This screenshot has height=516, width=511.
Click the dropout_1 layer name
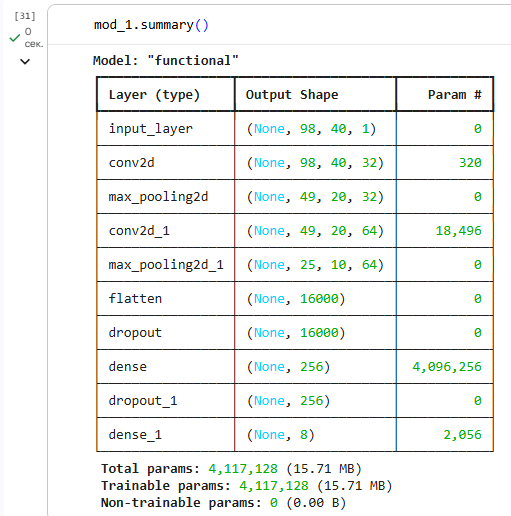click(143, 401)
